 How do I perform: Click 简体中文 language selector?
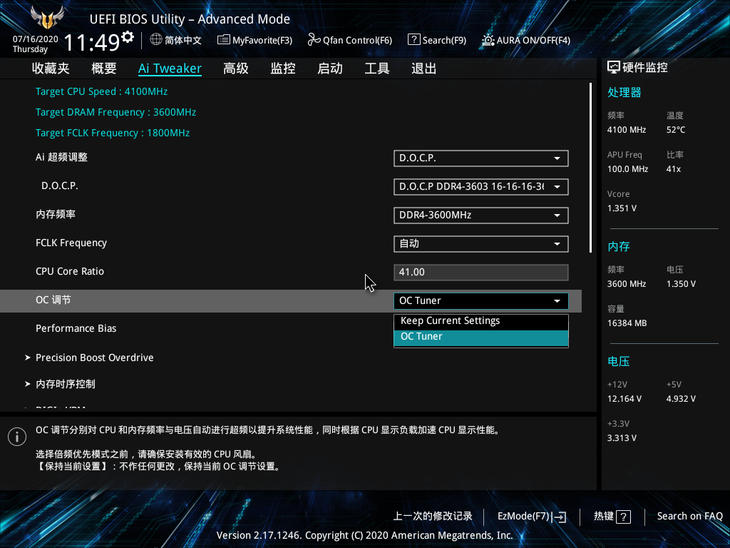tap(183, 40)
